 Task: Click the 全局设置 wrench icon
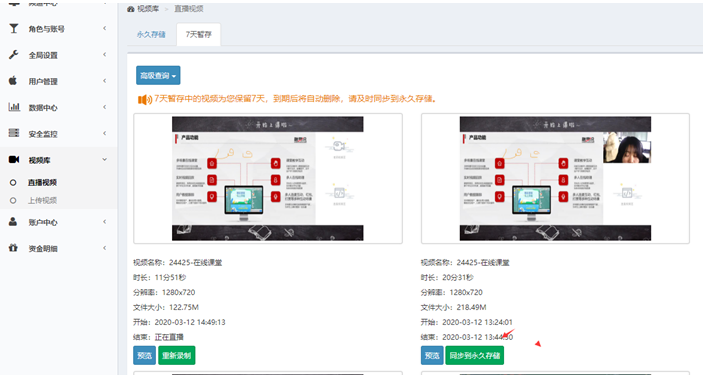coord(13,55)
